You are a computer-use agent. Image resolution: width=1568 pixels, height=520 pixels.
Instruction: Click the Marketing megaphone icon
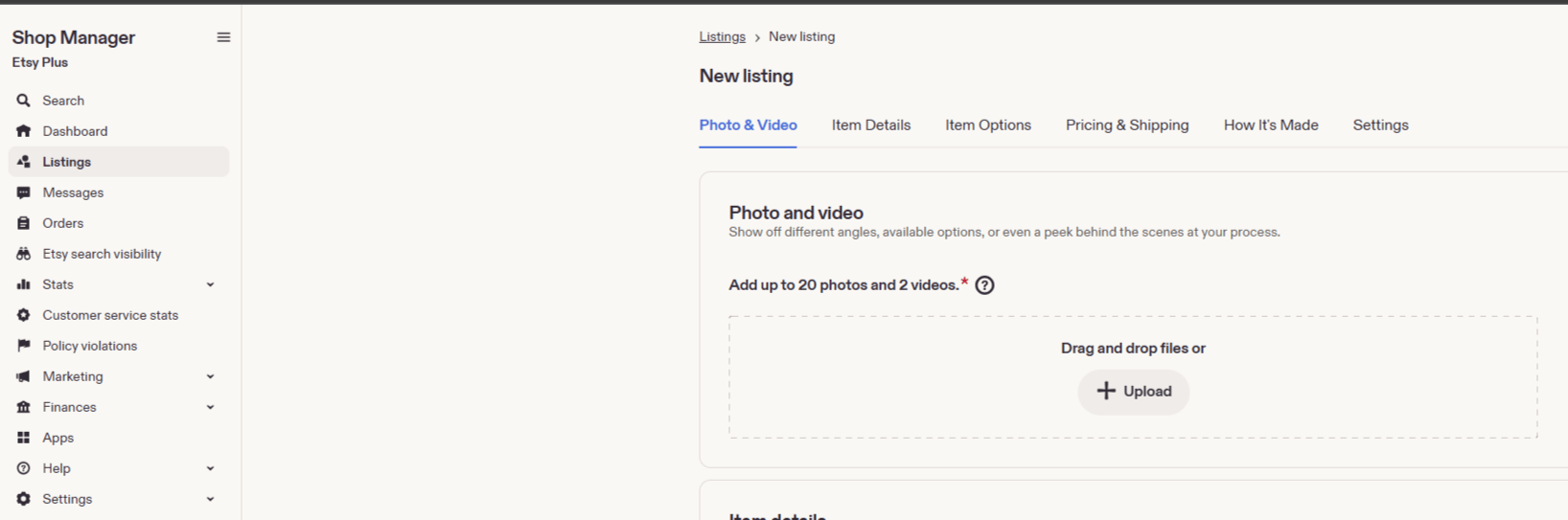point(24,376)
